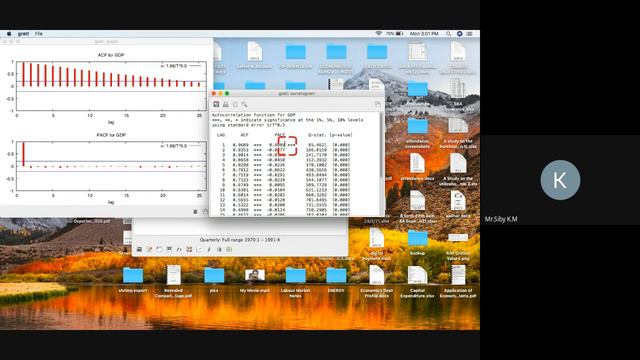Click the rightmost icon in the correlogram toolbar
The width and height of the screenshot is (640, 360).
tap(378, 104)
